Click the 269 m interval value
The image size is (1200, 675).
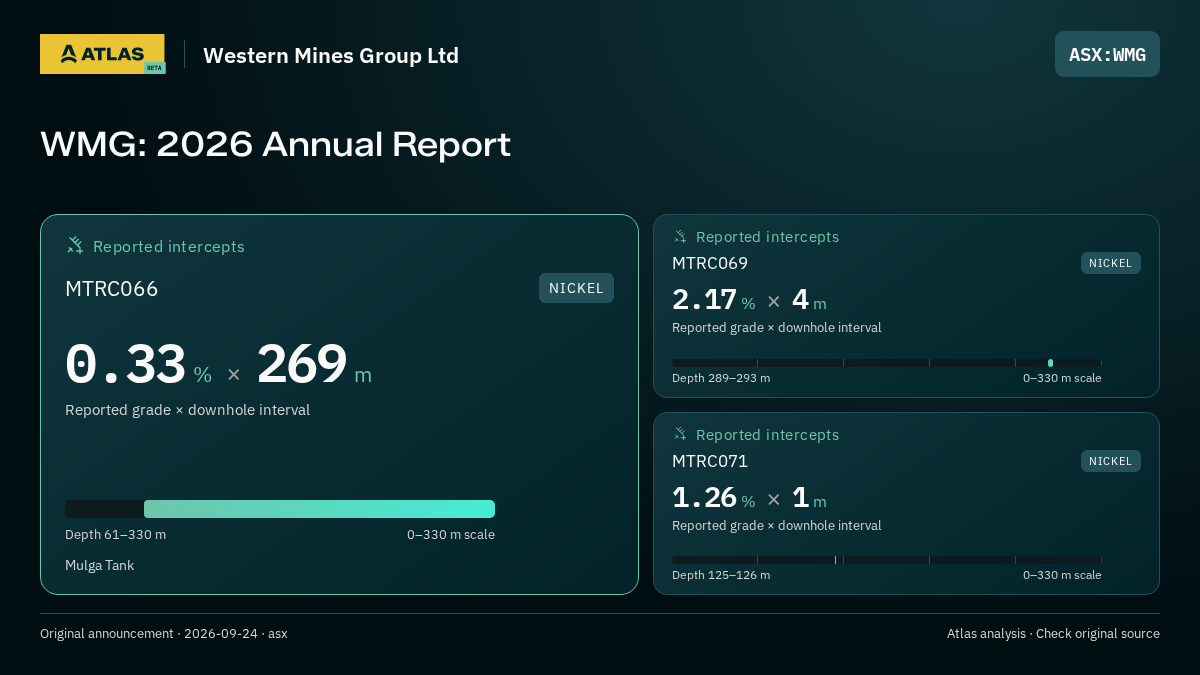tap(314, 364)
